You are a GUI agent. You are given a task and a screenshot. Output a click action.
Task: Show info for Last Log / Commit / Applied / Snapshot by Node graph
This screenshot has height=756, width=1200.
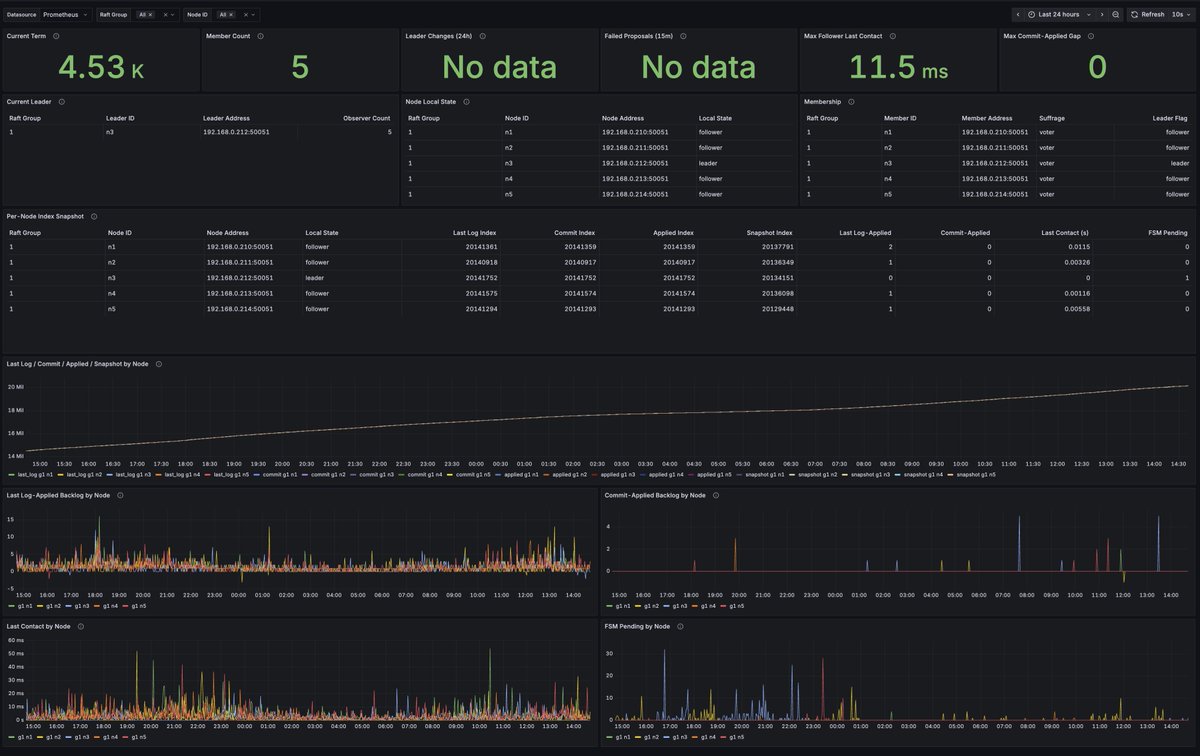click(158, 364)
